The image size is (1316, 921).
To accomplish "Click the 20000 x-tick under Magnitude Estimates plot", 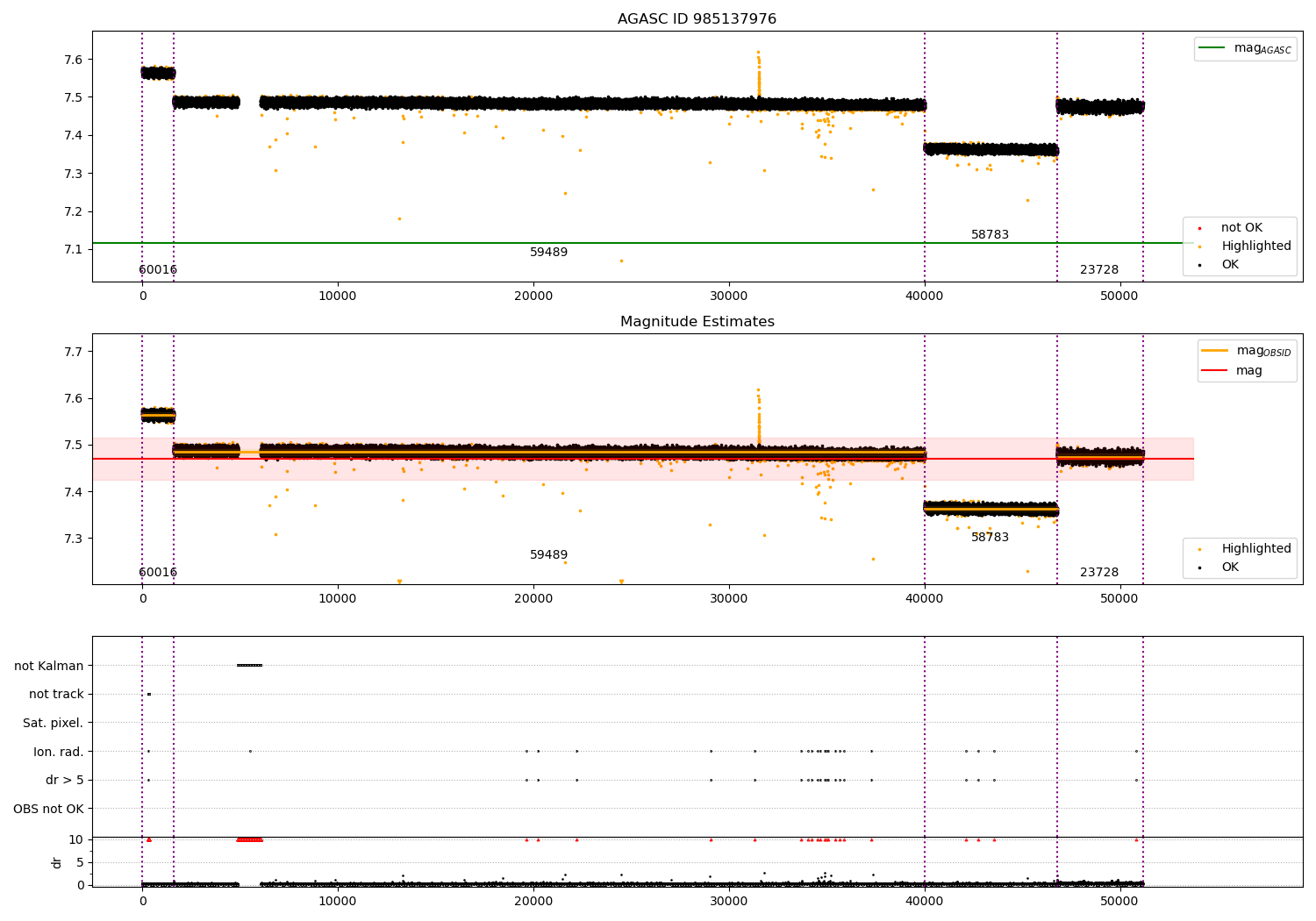I will 533,599.
